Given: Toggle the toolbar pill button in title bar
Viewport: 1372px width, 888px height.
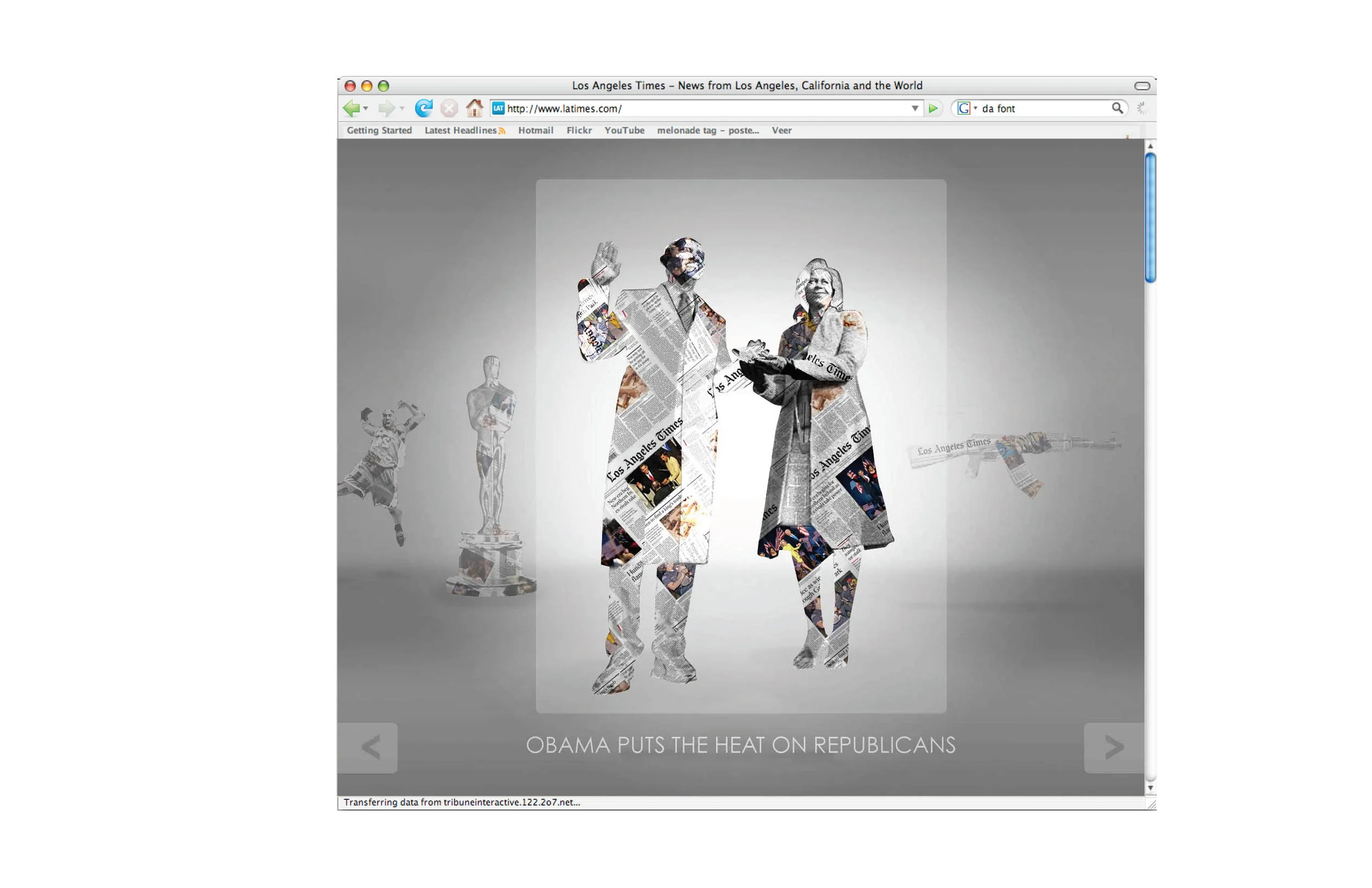Looking at the screenshot, I should point(1142,86).
